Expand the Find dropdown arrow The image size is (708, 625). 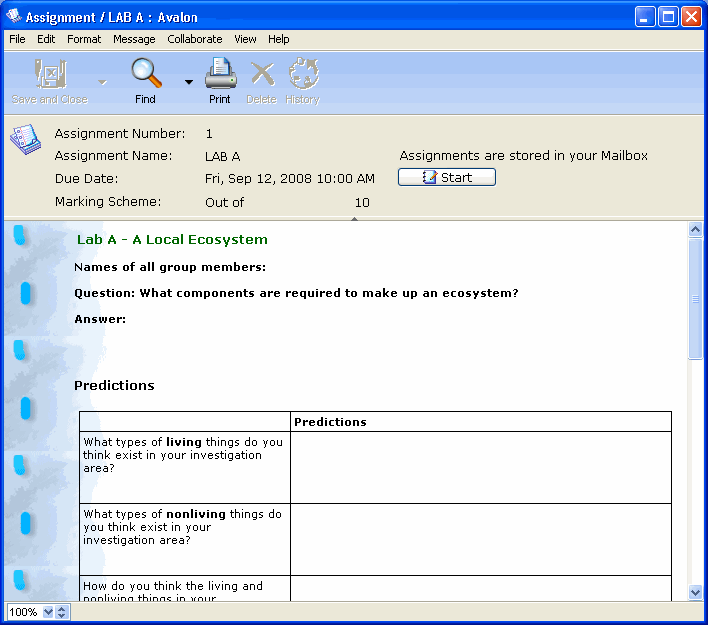tap(189, 82)
